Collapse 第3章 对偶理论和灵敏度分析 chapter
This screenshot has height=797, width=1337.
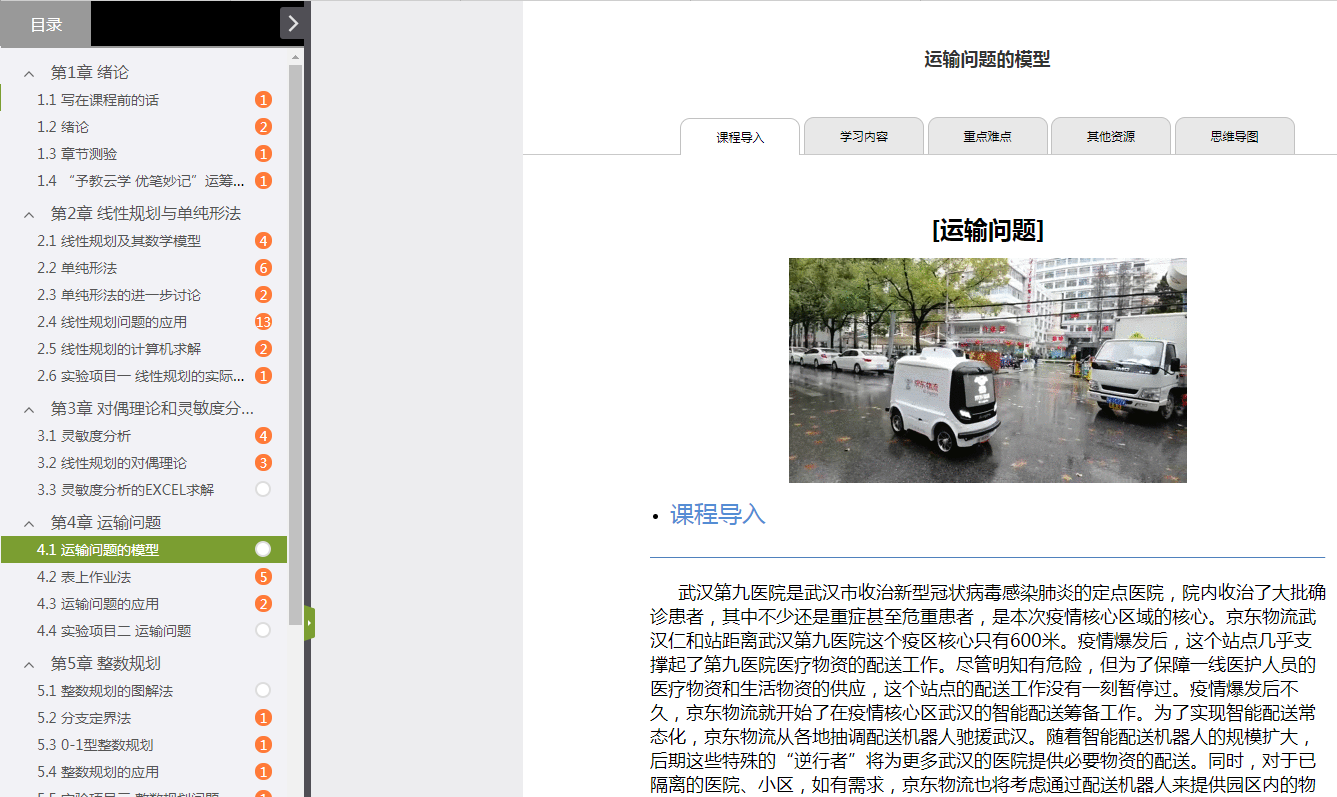point(29,409)
